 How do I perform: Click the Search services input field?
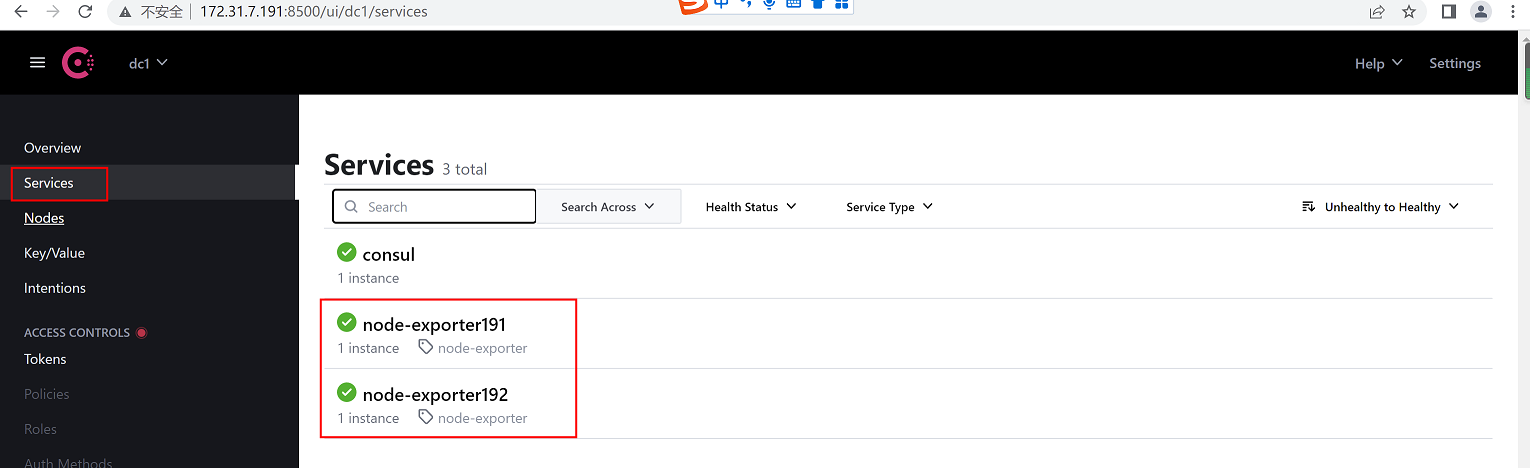tap(434, 207)
